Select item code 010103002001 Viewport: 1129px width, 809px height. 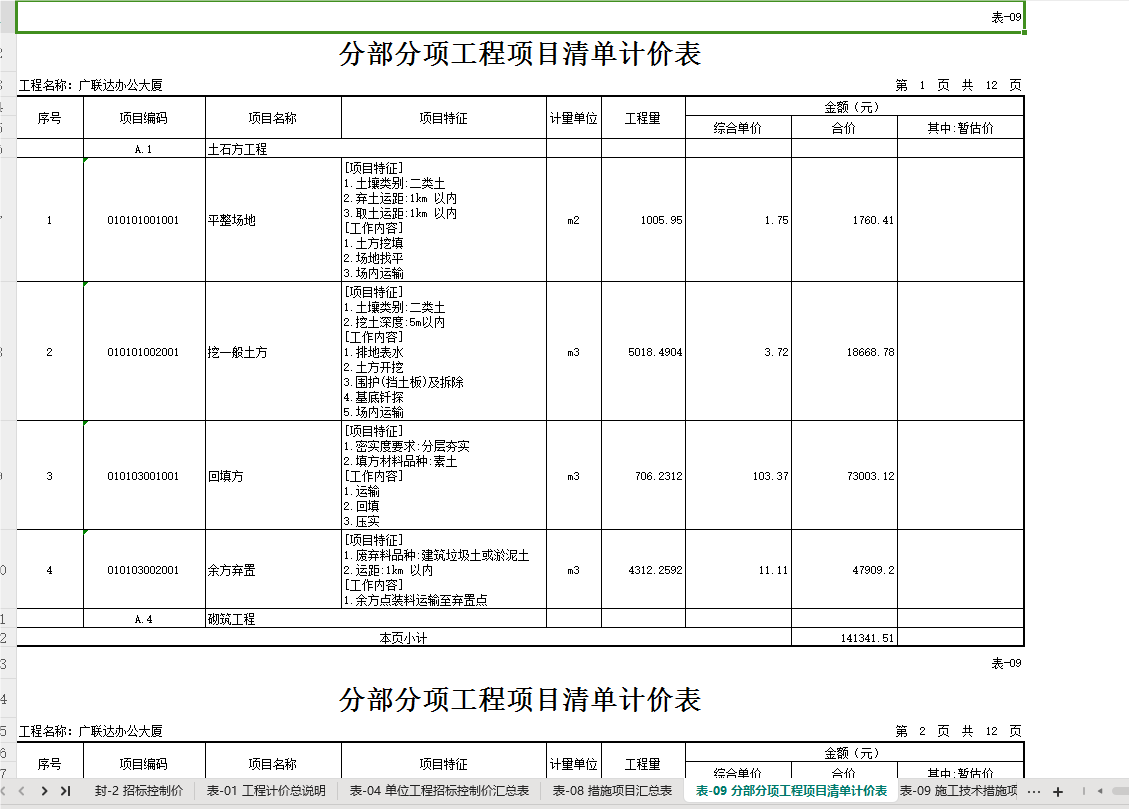click(143, 570)
